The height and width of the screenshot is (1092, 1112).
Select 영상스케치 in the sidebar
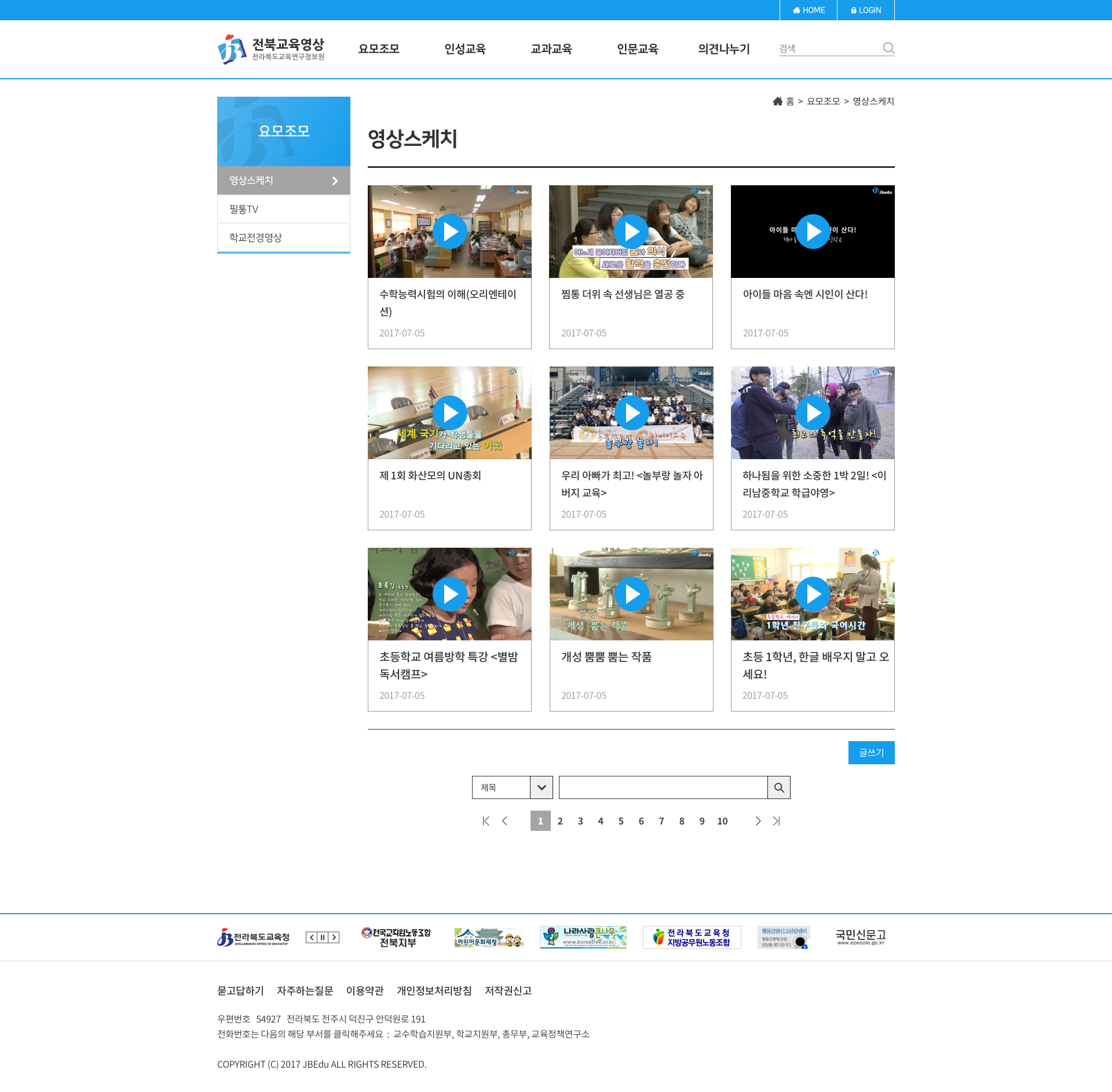284,181
